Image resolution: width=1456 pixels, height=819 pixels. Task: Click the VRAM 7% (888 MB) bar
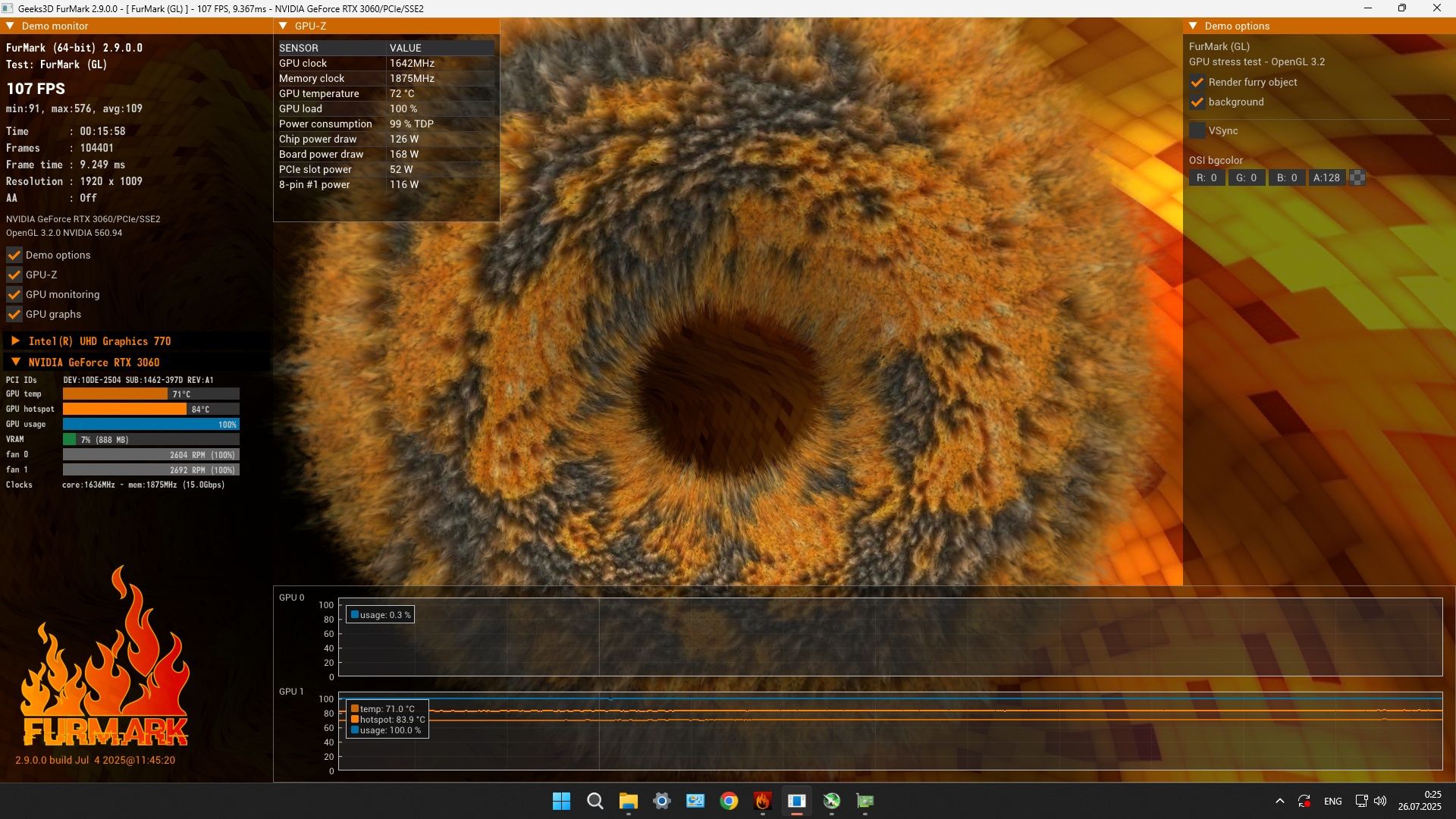pyautogui.click(x=151, y=440)
